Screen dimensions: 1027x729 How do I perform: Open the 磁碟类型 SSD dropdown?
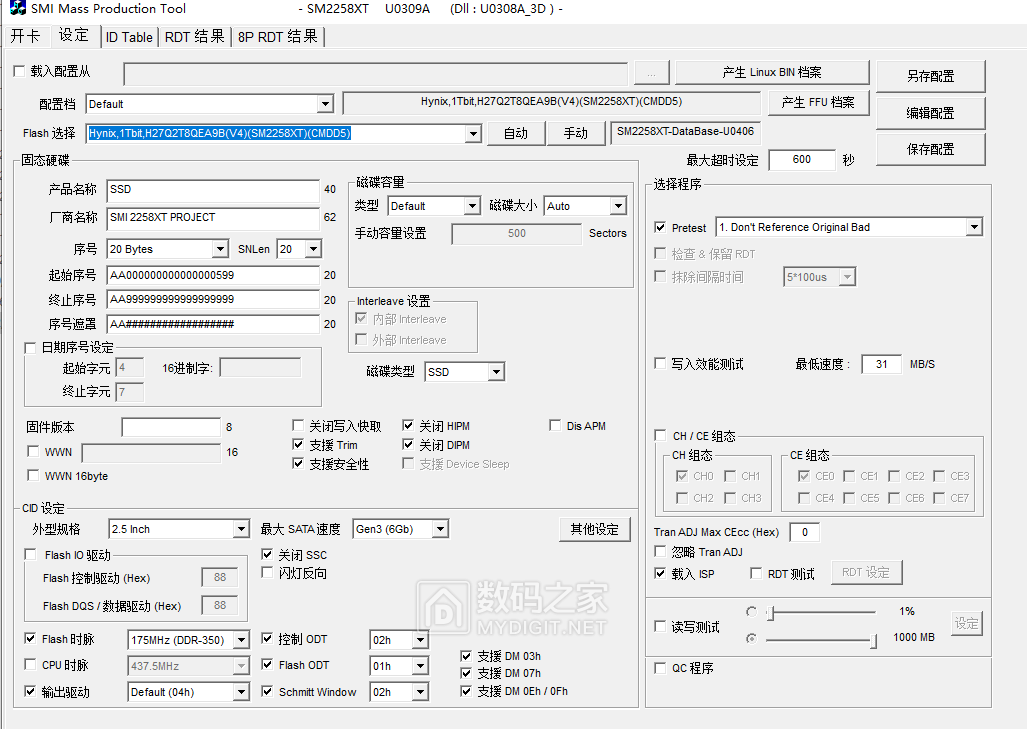click(496, 373)
